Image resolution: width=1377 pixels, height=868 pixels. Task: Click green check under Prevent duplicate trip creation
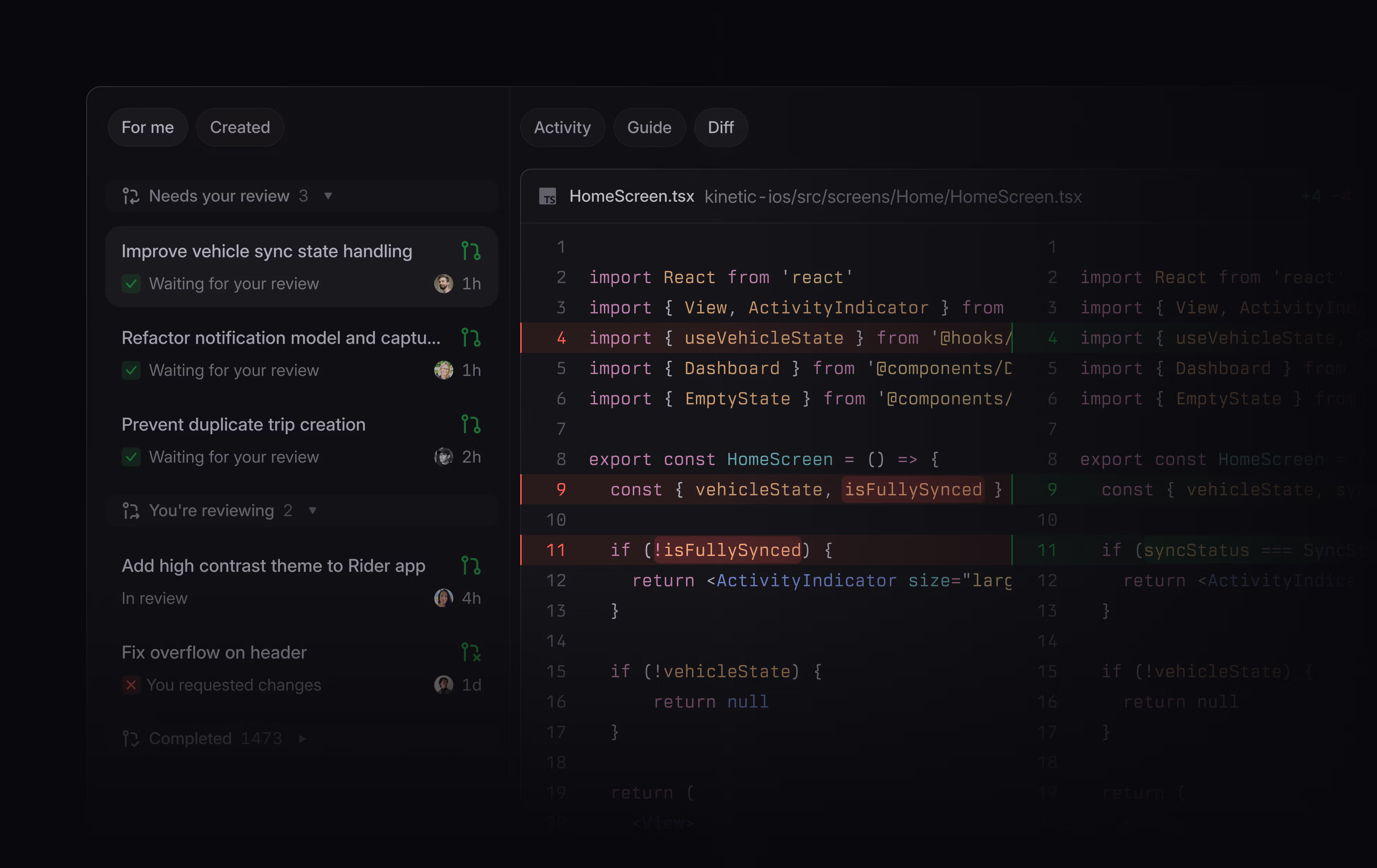(131, 457)
